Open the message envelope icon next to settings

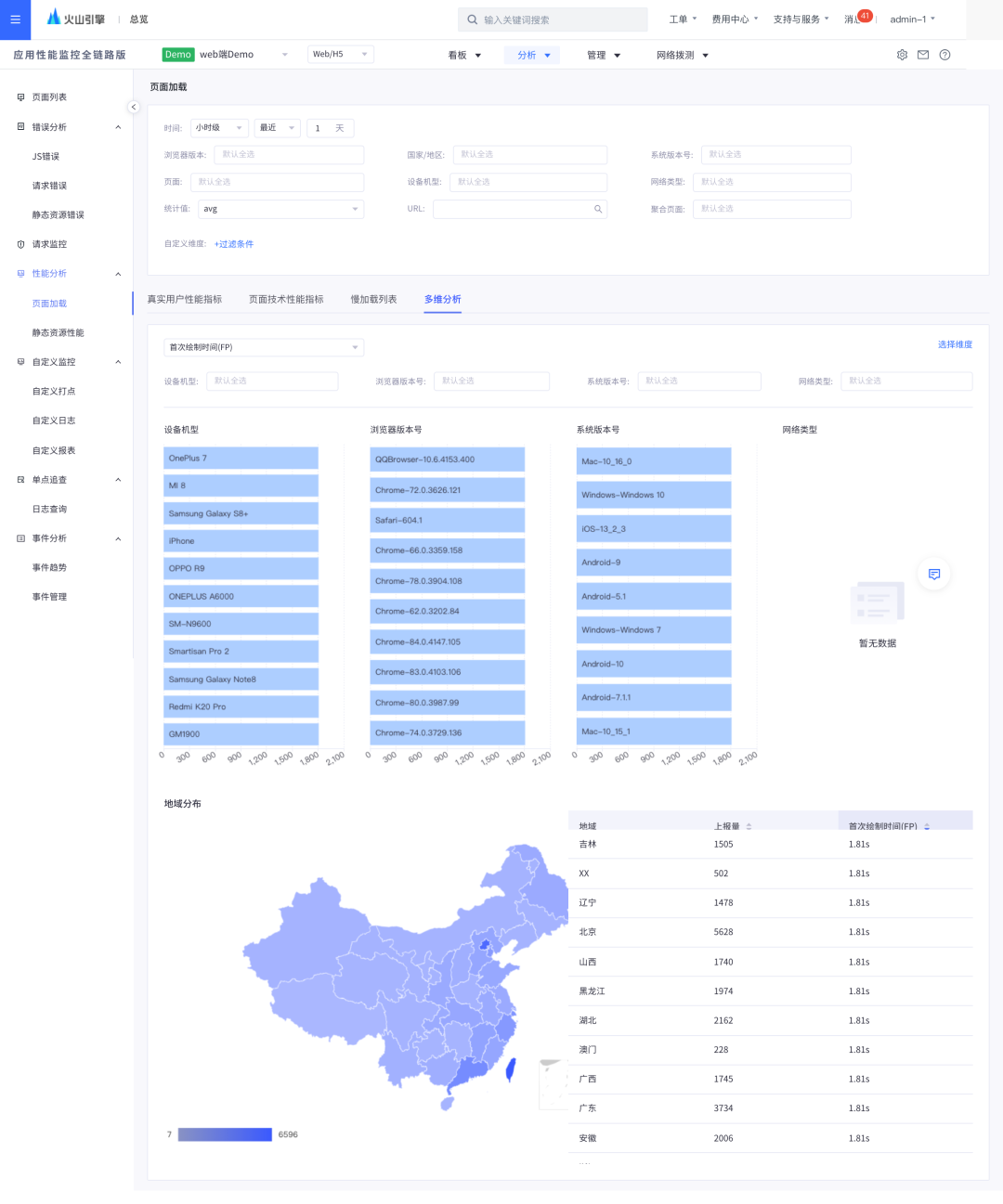coord(923,55)
